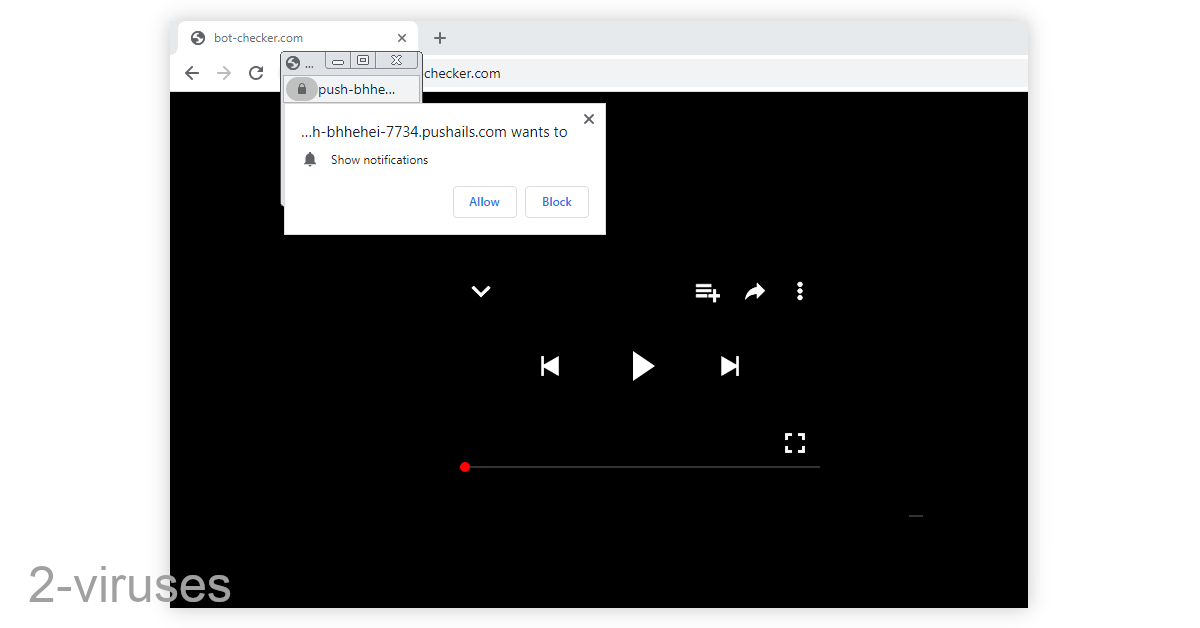
Task: Click the share arrow icon
Action: click(755, 291)
